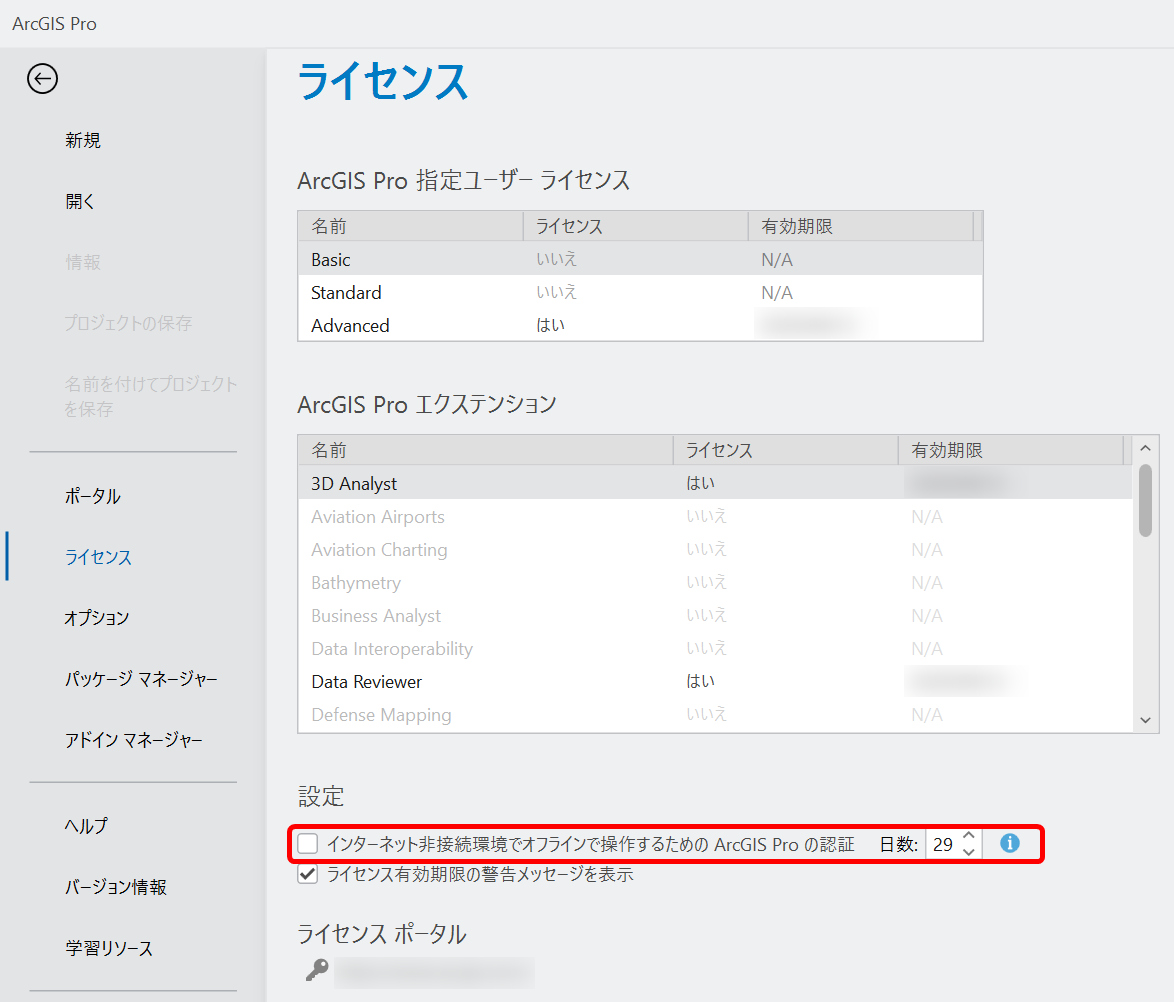Click バージョン情報 in the sidebar
The image size is (1174, 1002).
116,887
